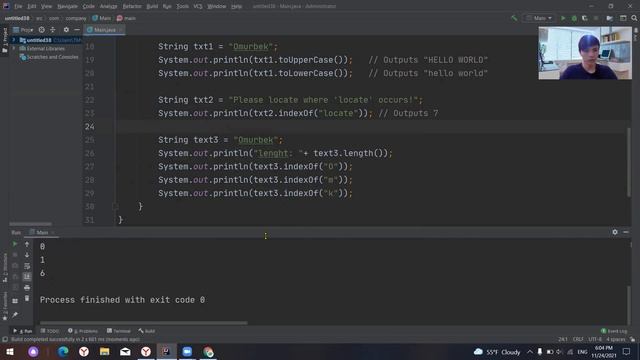This screenshot has height=360, width=640.
Task: Move down the stack trace arrow icon
Action: [x=27, y=255]
